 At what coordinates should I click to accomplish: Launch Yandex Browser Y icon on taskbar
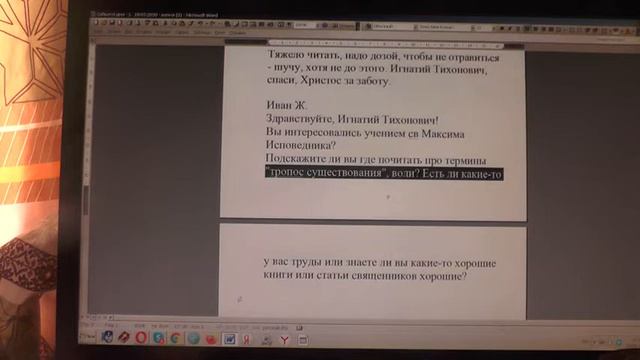(x=284, y=340)
